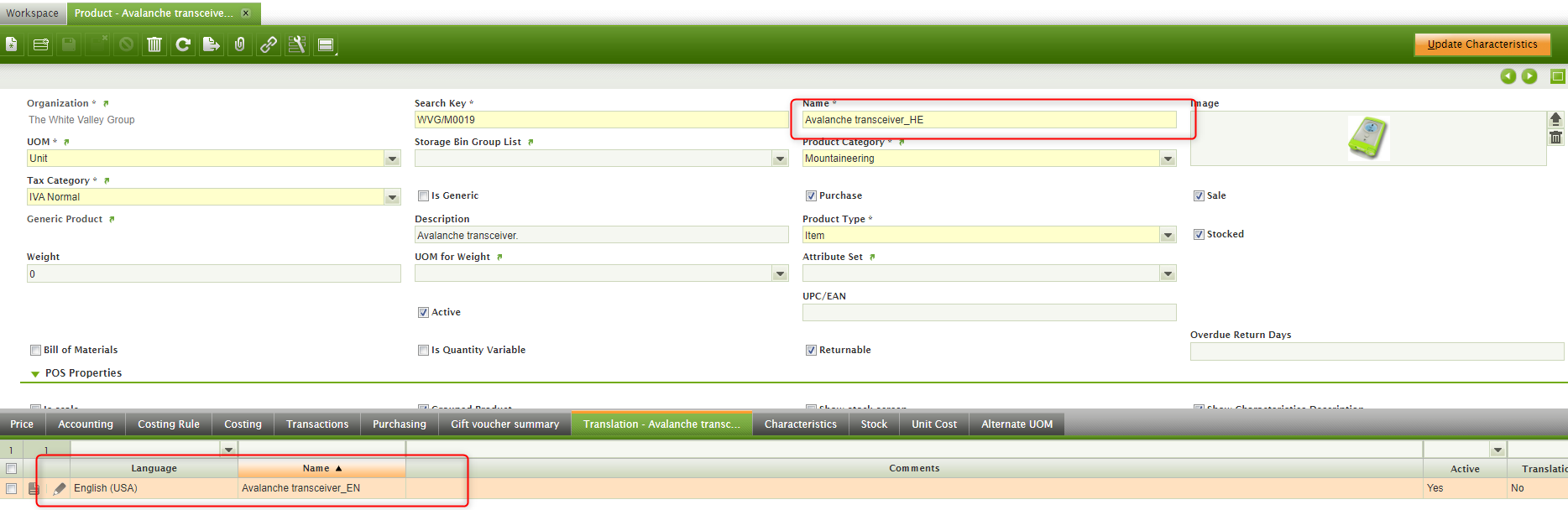This screenshot has width=1568, height=510.
Task: Switch to the Workspace tab
Action: coord(33,13)
